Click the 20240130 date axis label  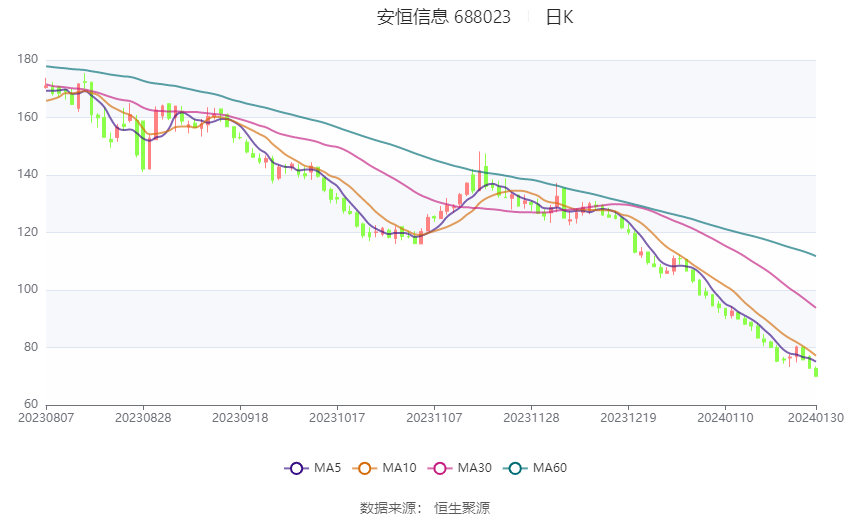point(816,418)
